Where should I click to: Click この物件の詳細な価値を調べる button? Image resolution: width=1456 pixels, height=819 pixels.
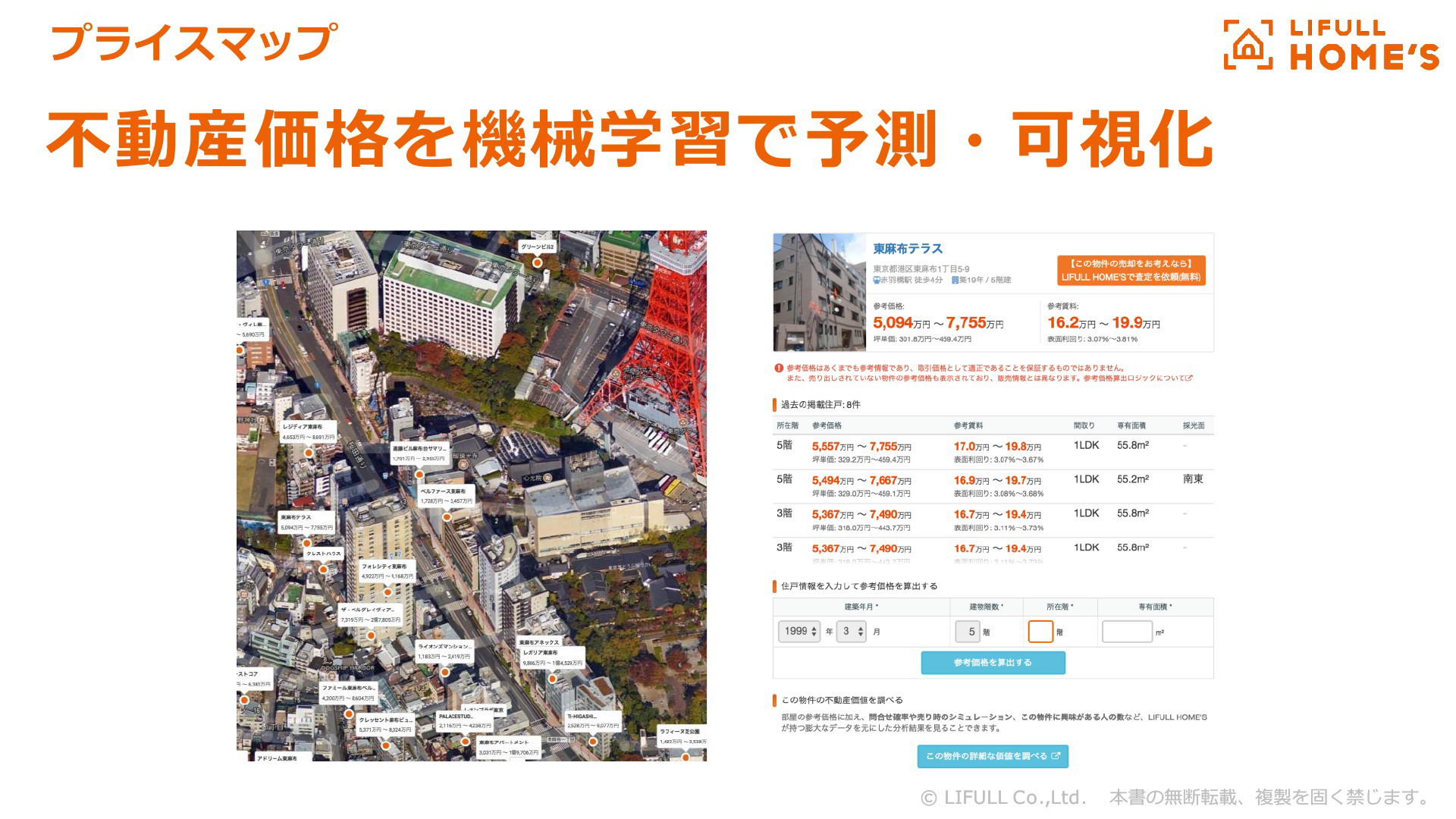point(993,756)
